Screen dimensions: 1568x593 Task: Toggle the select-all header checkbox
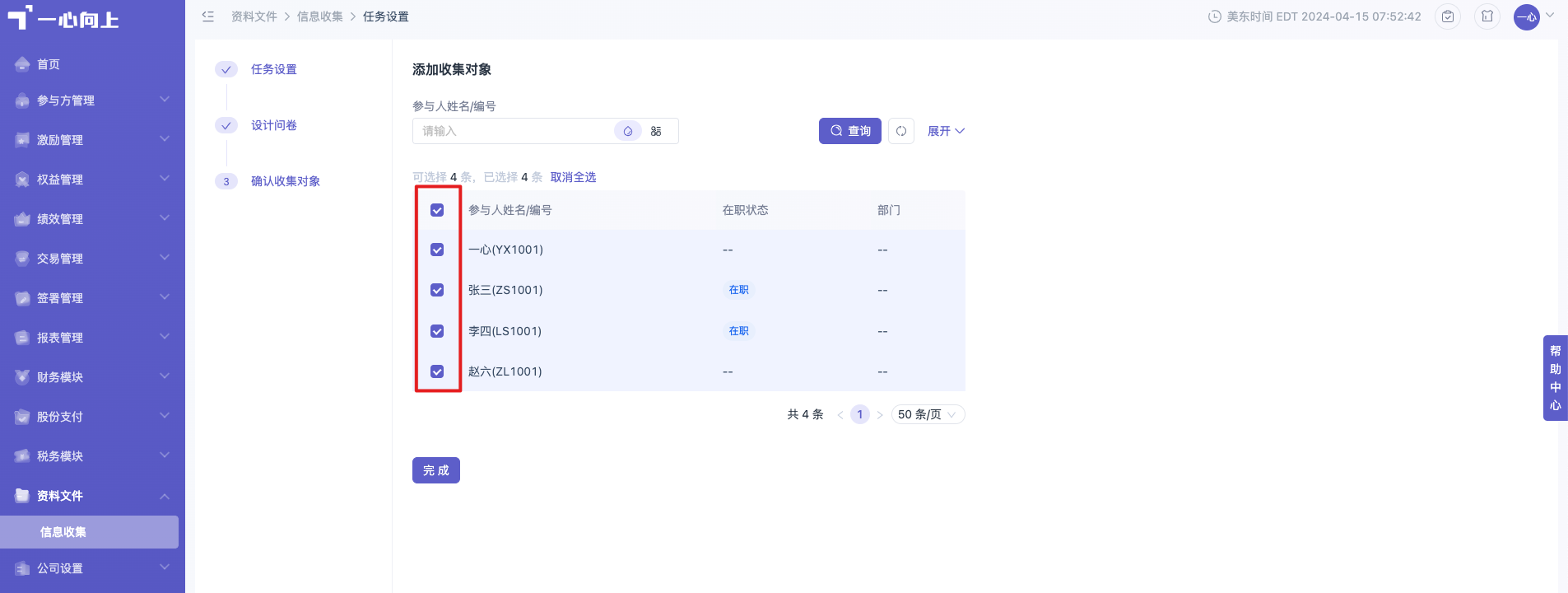pyautogui.click(x=437, y=210)
